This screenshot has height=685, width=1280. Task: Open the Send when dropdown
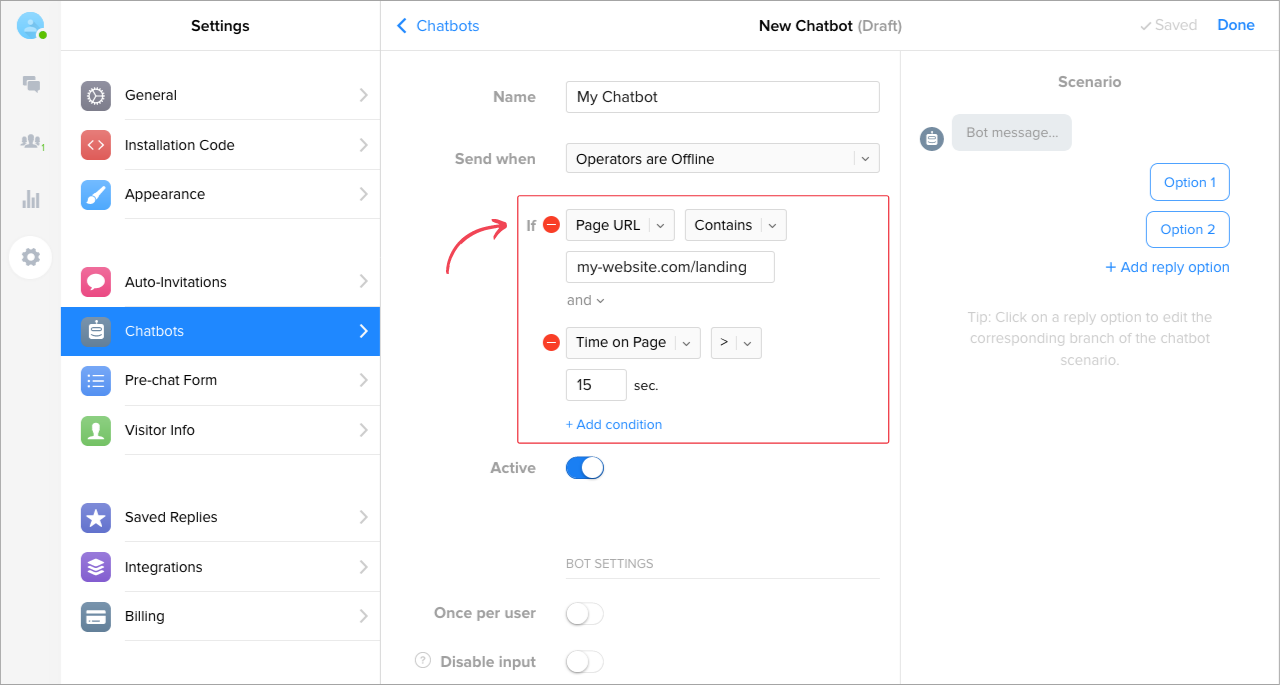[x=722, y=159]
